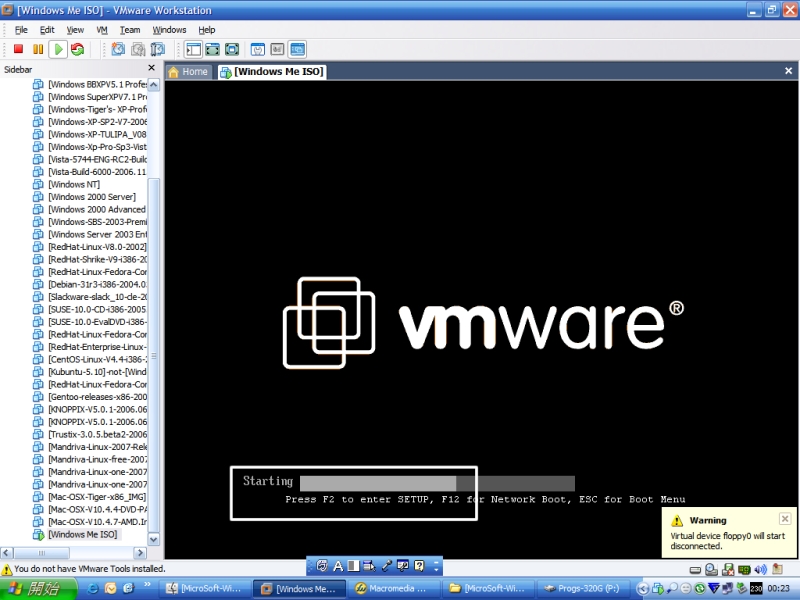Click the sound device status icon
Viewport: 800px width, 600px height.
pyautogui.click(x=760, y=569)
